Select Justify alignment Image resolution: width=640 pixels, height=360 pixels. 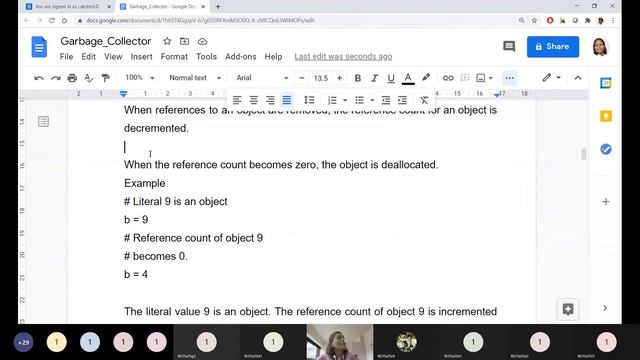pos(287,100)
